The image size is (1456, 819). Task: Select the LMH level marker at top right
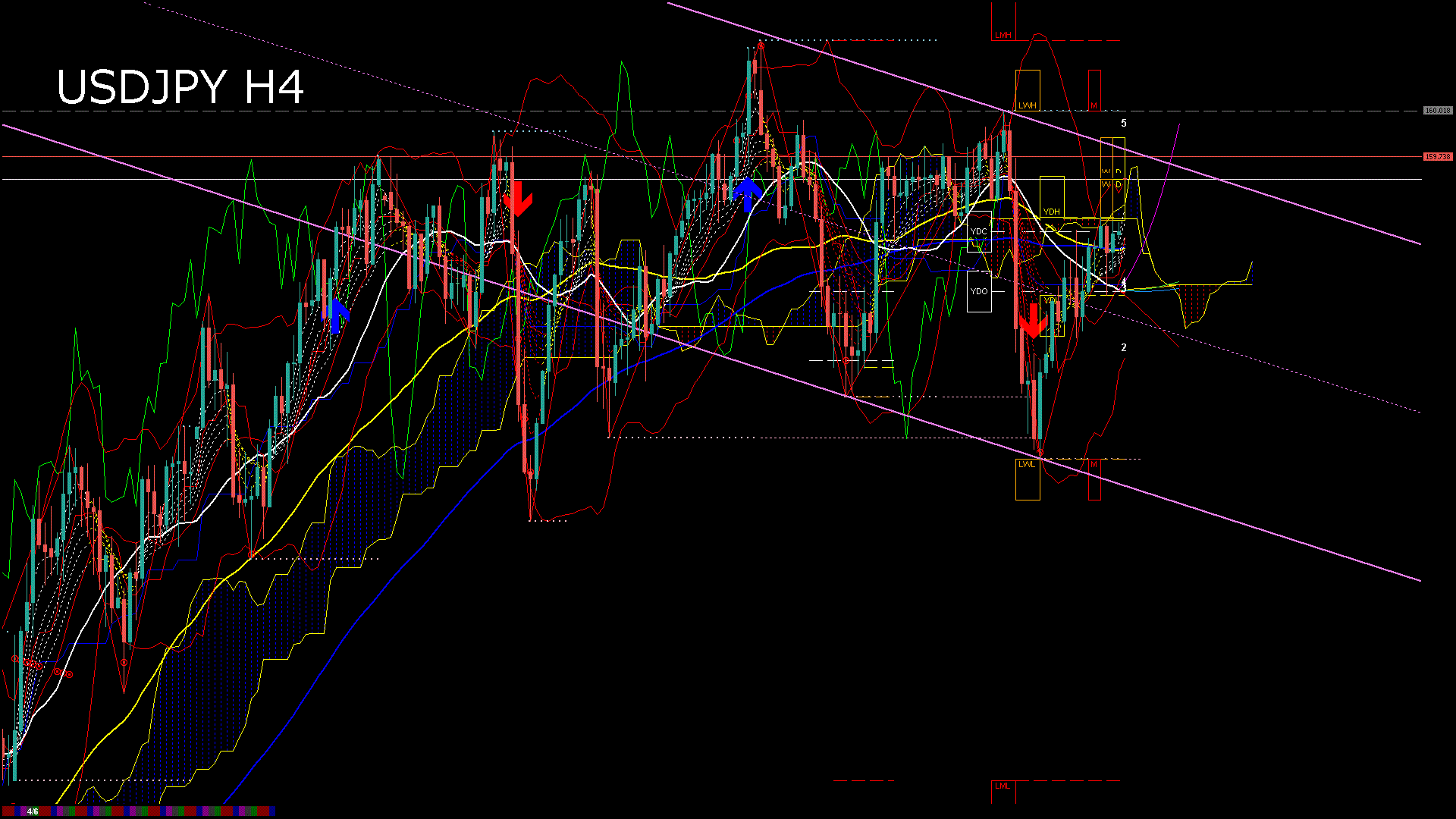1003,34
